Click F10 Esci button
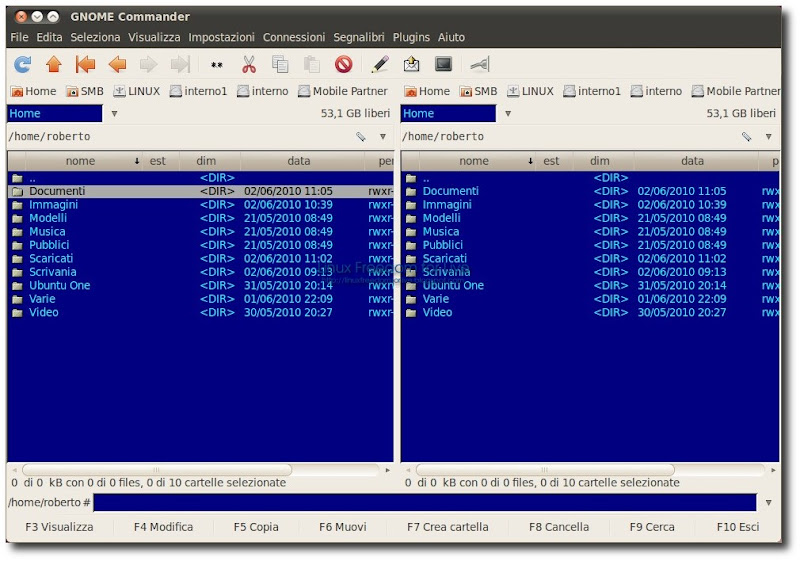Viewport: 800px width, 561px height. click(738, 527)
